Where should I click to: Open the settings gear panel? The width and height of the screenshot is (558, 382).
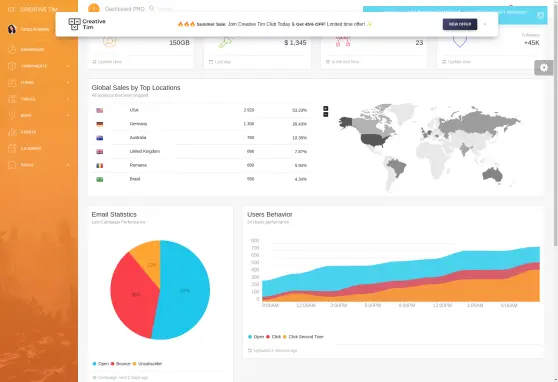(544, 68)
